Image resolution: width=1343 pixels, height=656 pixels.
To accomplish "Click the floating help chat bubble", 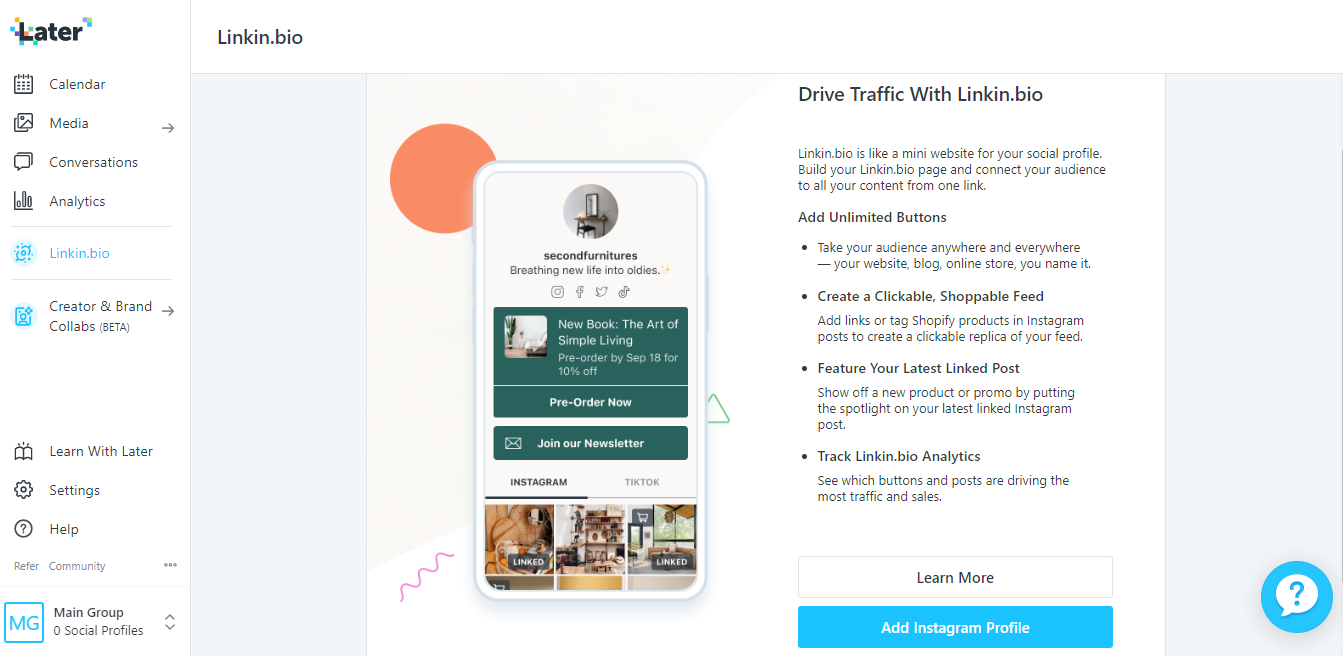I will tap(1297, 597).
